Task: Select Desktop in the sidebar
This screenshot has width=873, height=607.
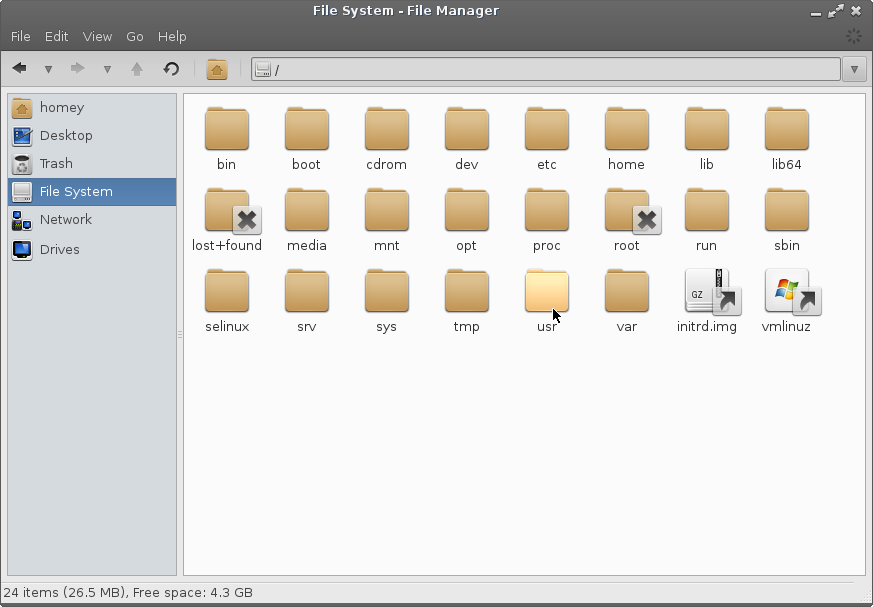Action: 92,135
